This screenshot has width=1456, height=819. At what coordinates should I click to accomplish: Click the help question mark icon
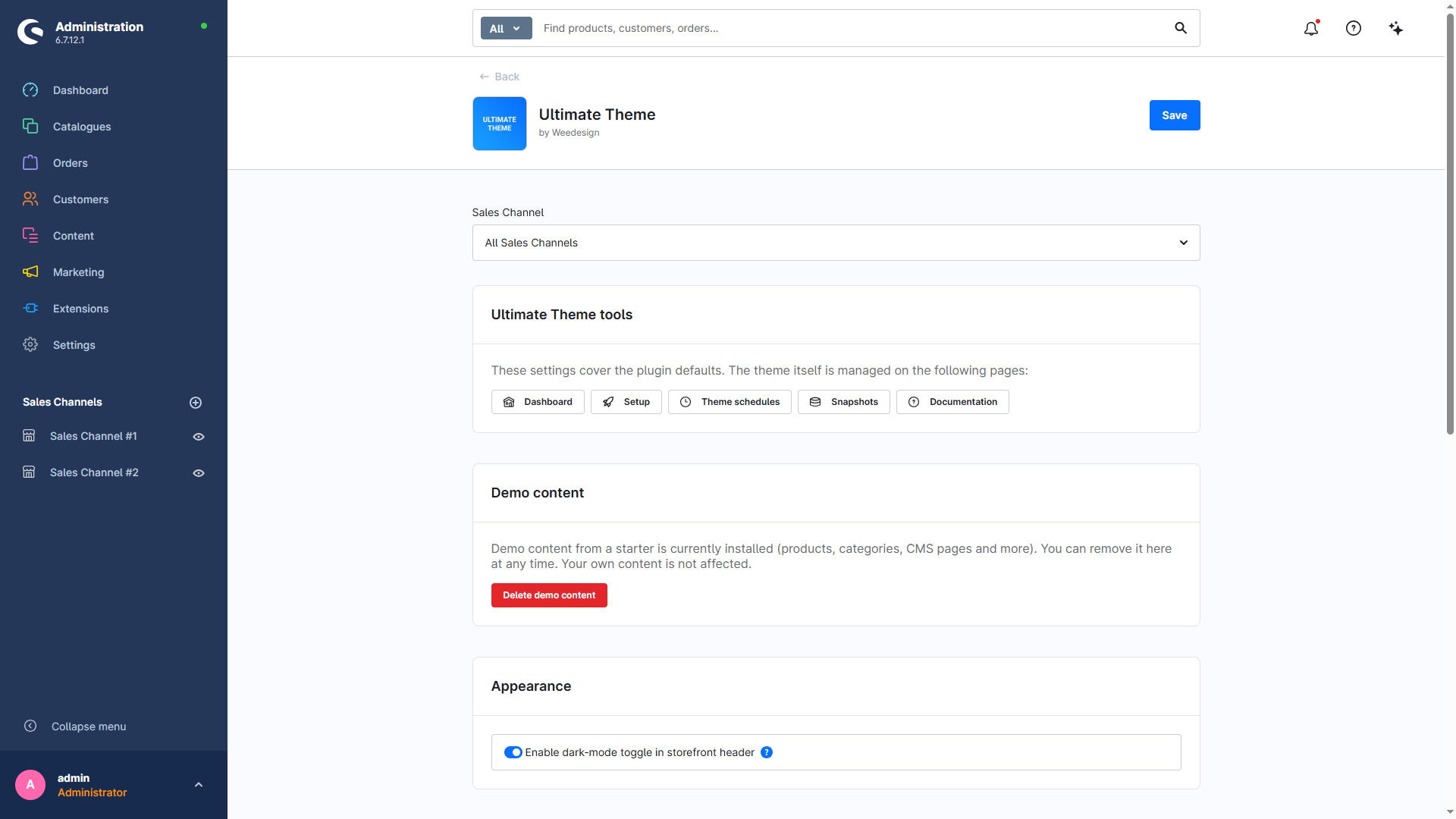click(1354, 28)
